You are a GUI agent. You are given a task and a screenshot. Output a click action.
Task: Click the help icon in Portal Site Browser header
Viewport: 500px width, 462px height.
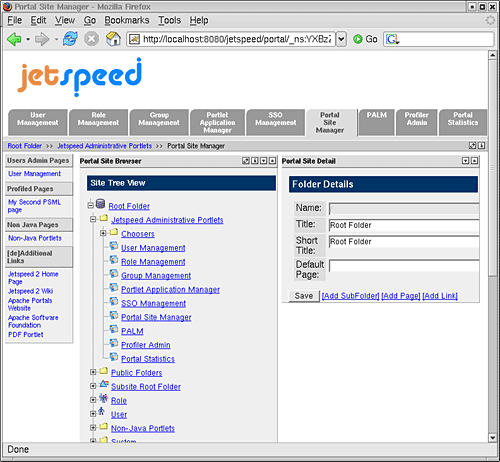click(x=255, y=161)
